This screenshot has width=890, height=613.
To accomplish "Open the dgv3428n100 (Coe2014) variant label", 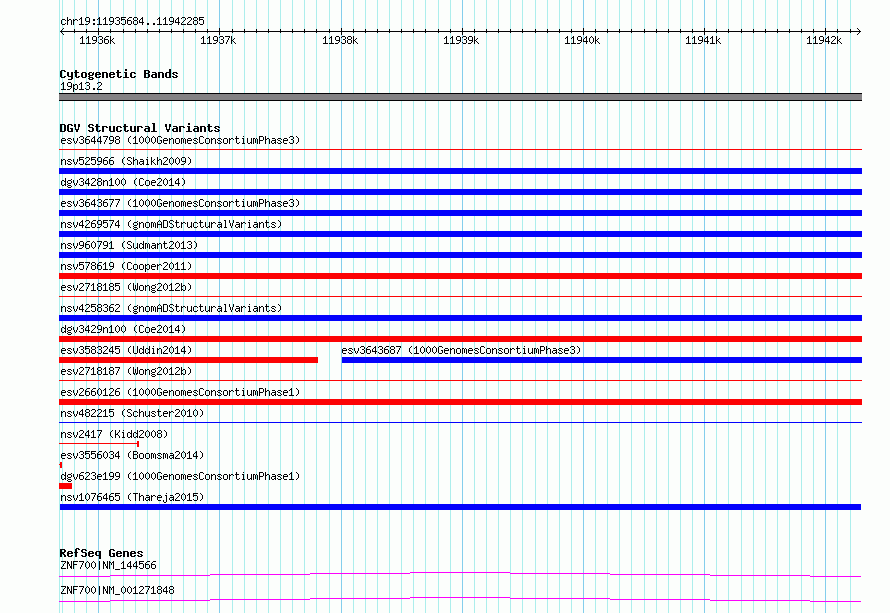I will pyautogui.click(x=123, y=182).
